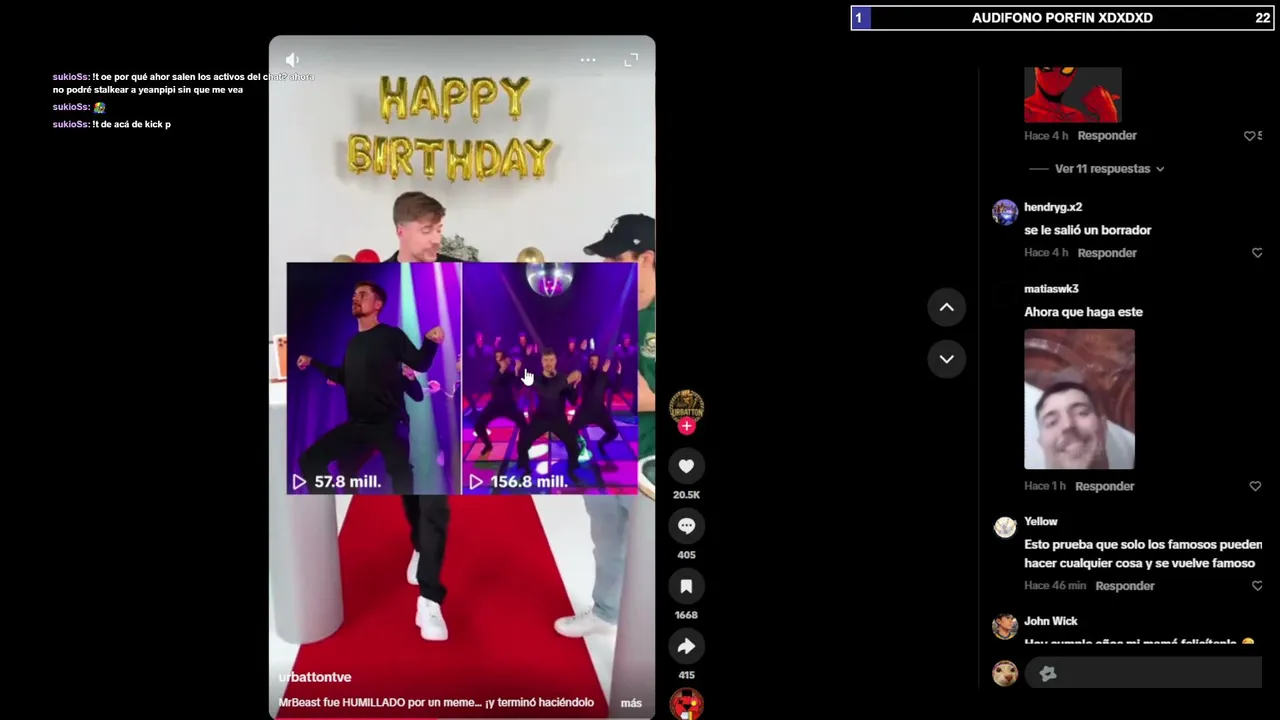Open hendryg.x2's profile avatar
This screenshot has height=720, width=1280.
point(1005,212)
